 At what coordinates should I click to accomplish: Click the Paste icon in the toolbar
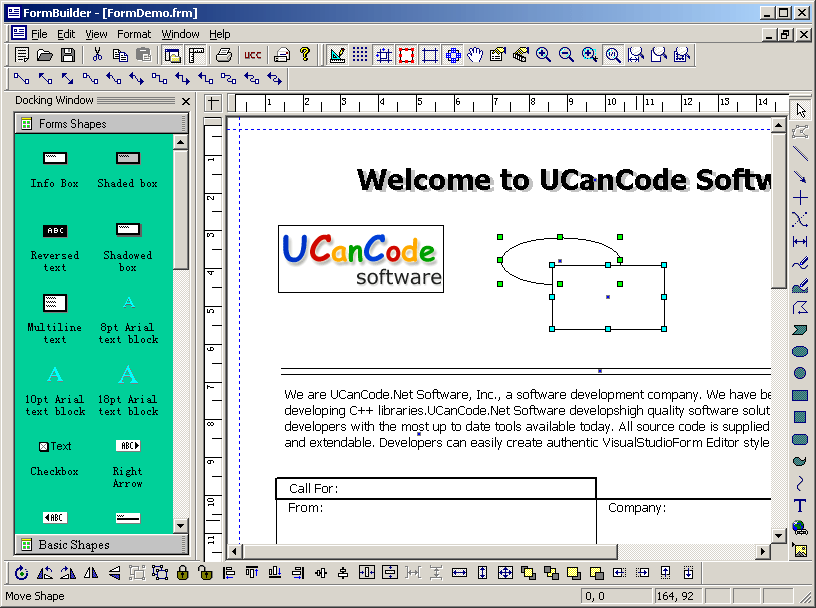(143, 55)
